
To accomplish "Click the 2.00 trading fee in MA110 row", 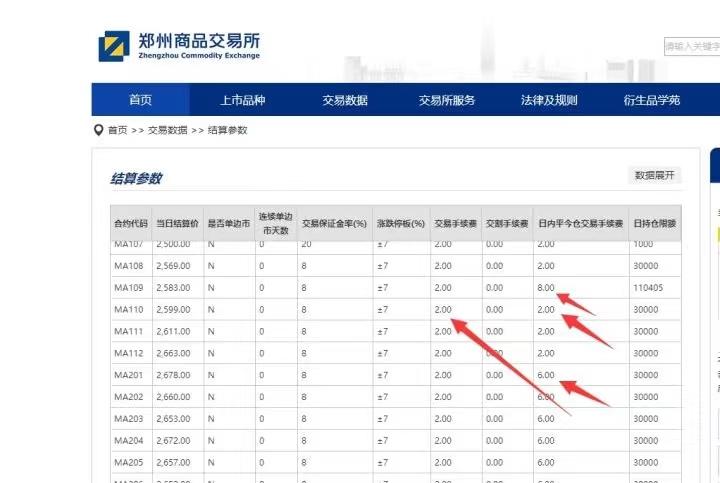I will pos(443,310).
